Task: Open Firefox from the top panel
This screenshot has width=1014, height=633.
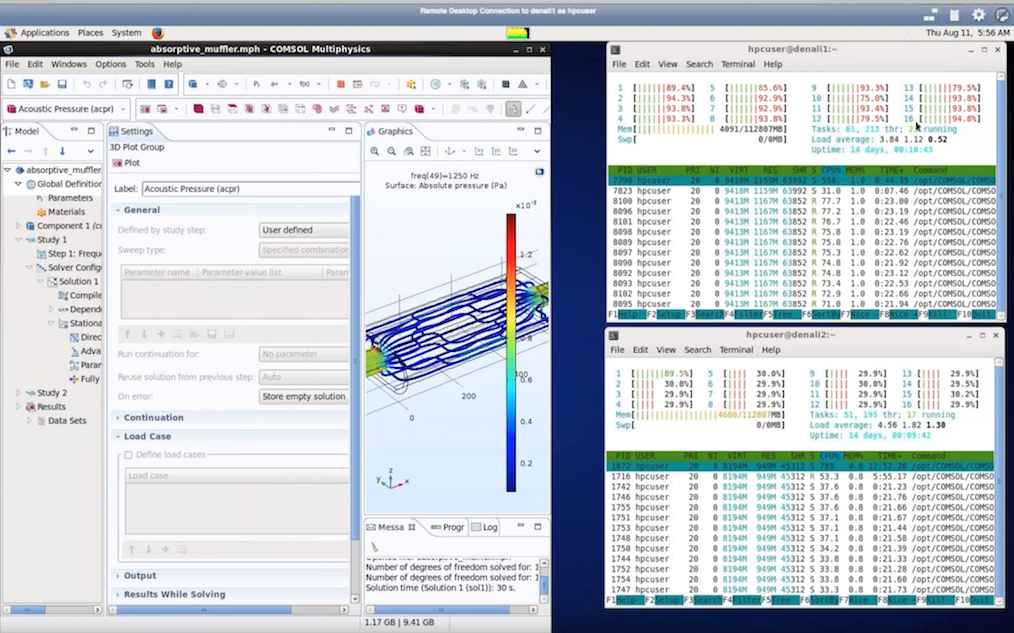Action: tap(157, 33)
